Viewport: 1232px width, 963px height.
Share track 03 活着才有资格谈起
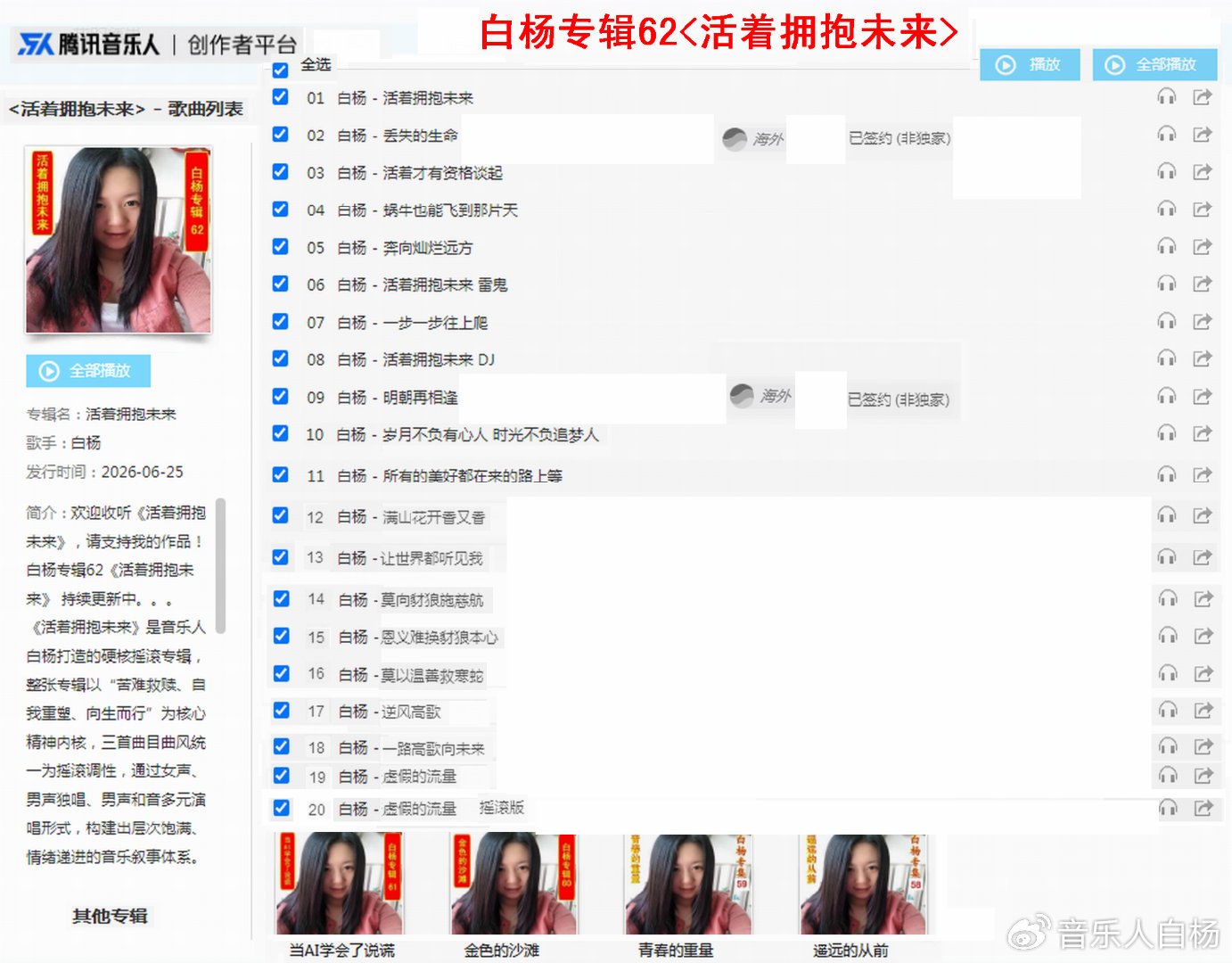coord(1203,171)
